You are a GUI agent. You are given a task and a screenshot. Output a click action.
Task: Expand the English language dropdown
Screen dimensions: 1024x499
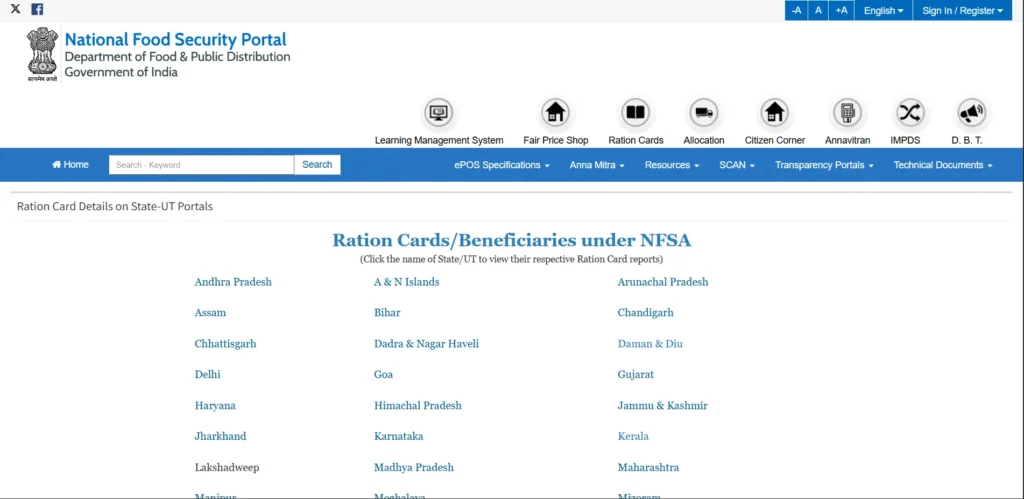[883, 10]
